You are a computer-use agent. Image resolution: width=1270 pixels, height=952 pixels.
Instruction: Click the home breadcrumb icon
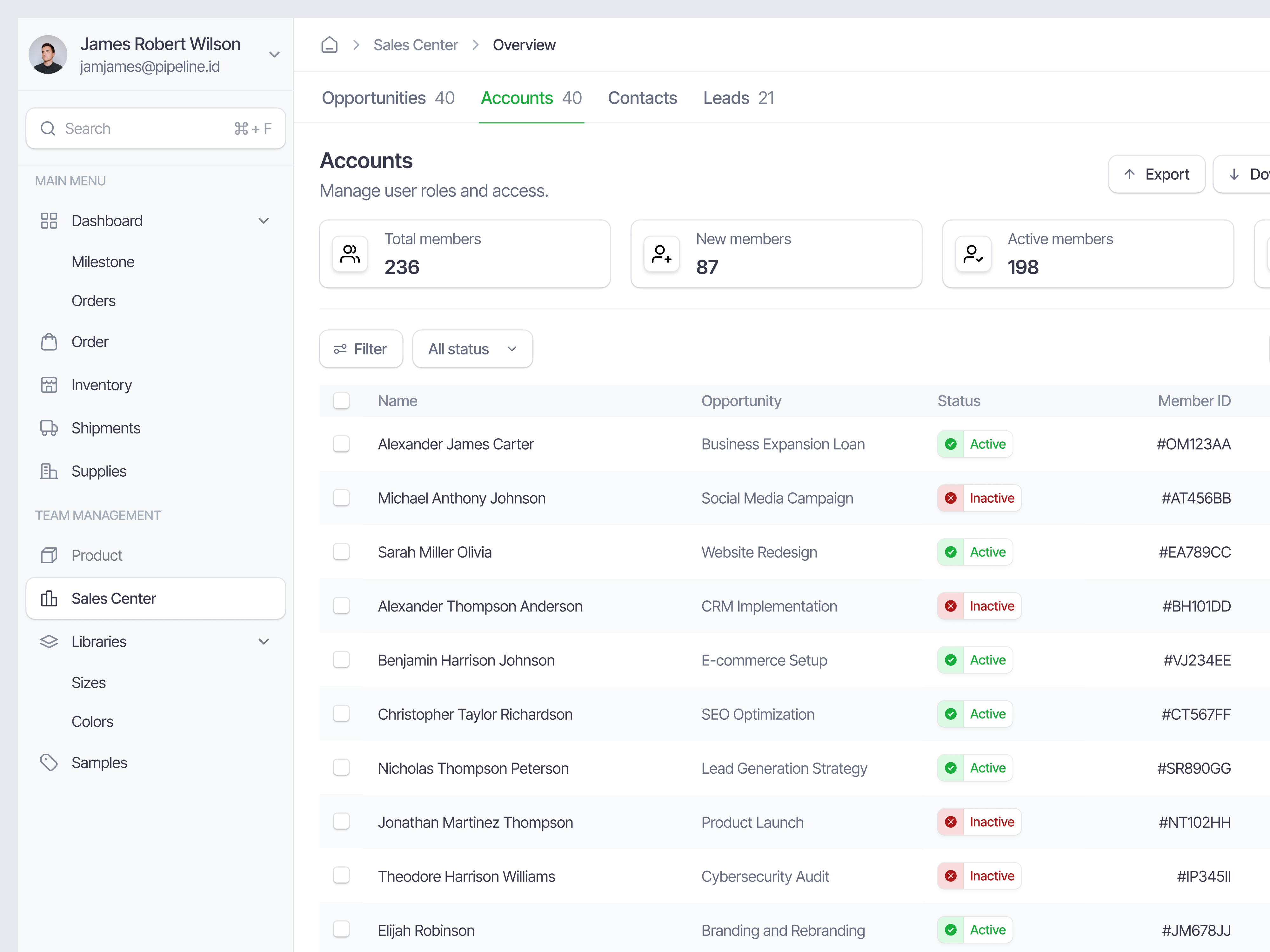(x=329, y=44)
